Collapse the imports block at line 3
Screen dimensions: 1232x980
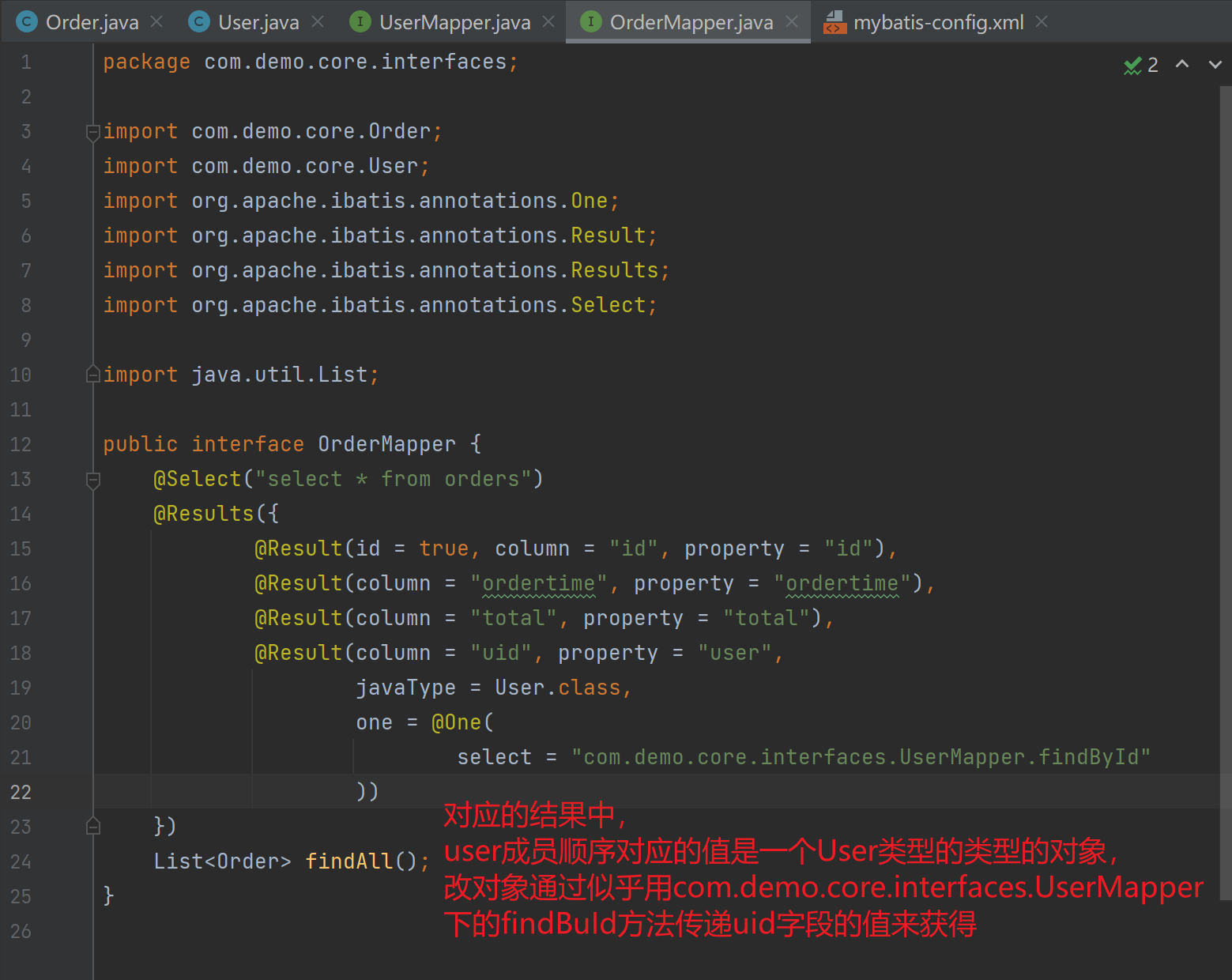coord(92,132)
